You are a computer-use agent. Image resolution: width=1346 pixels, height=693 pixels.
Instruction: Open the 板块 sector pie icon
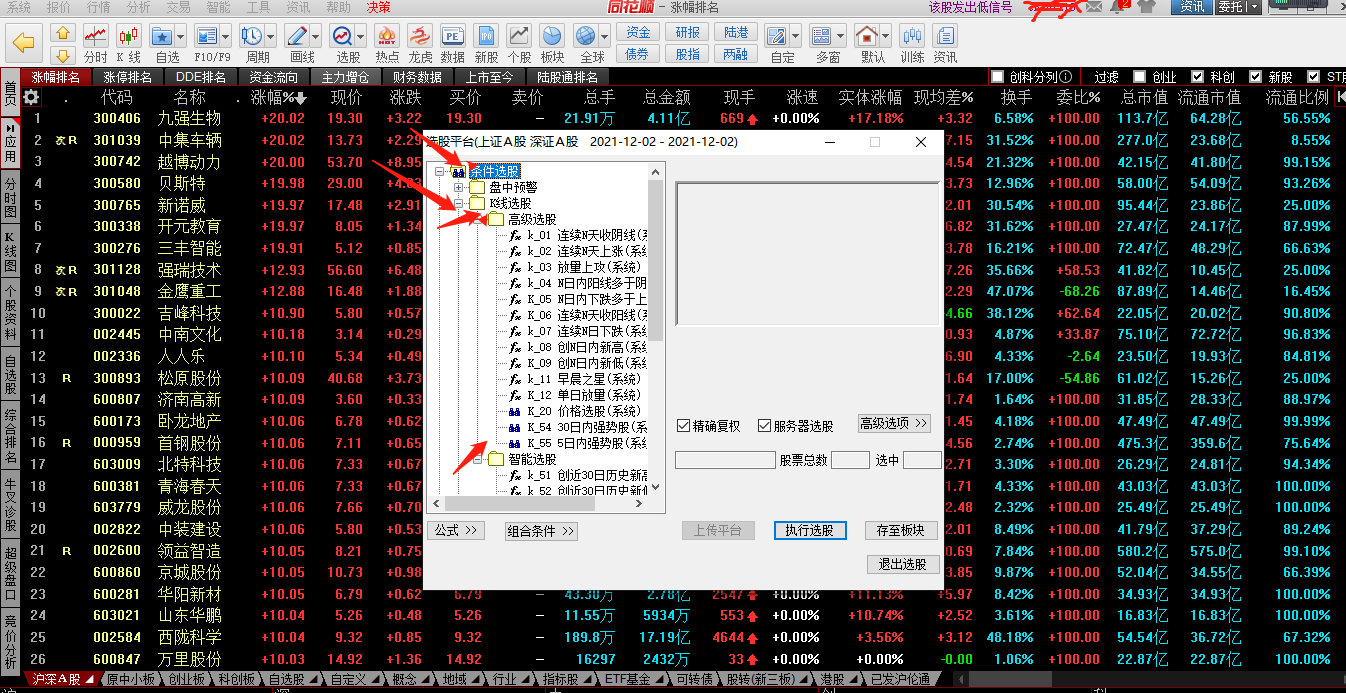pos(552,36)
